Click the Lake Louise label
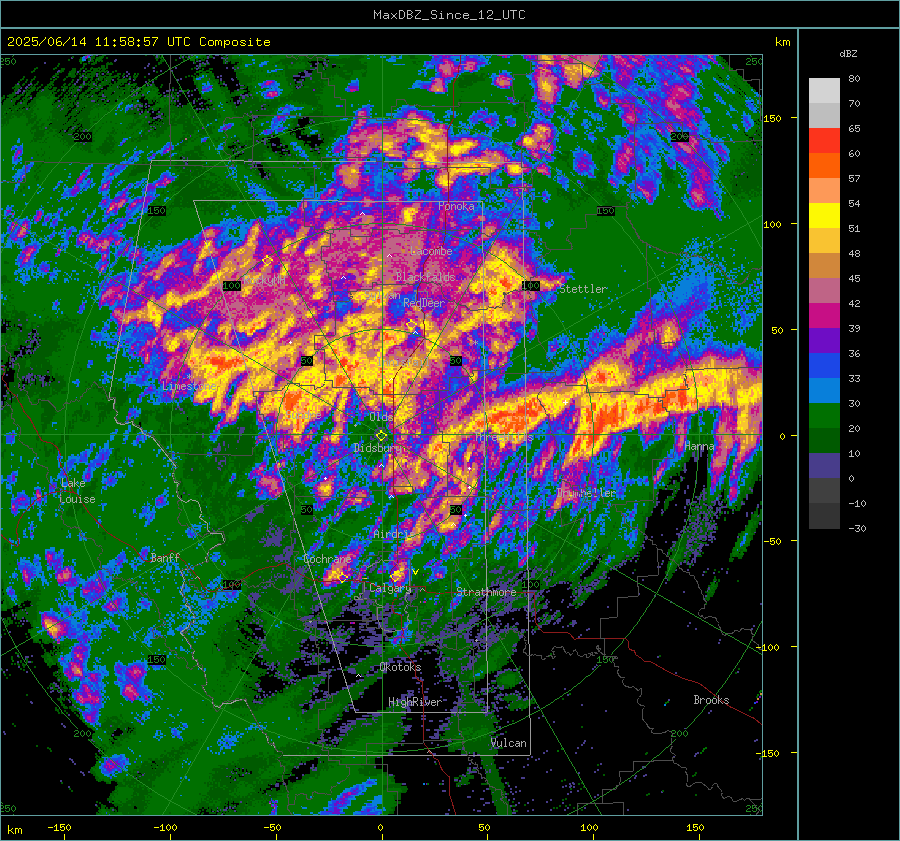Image resolution: width=900 pixels, height=841 pixels. click(78, 491)
